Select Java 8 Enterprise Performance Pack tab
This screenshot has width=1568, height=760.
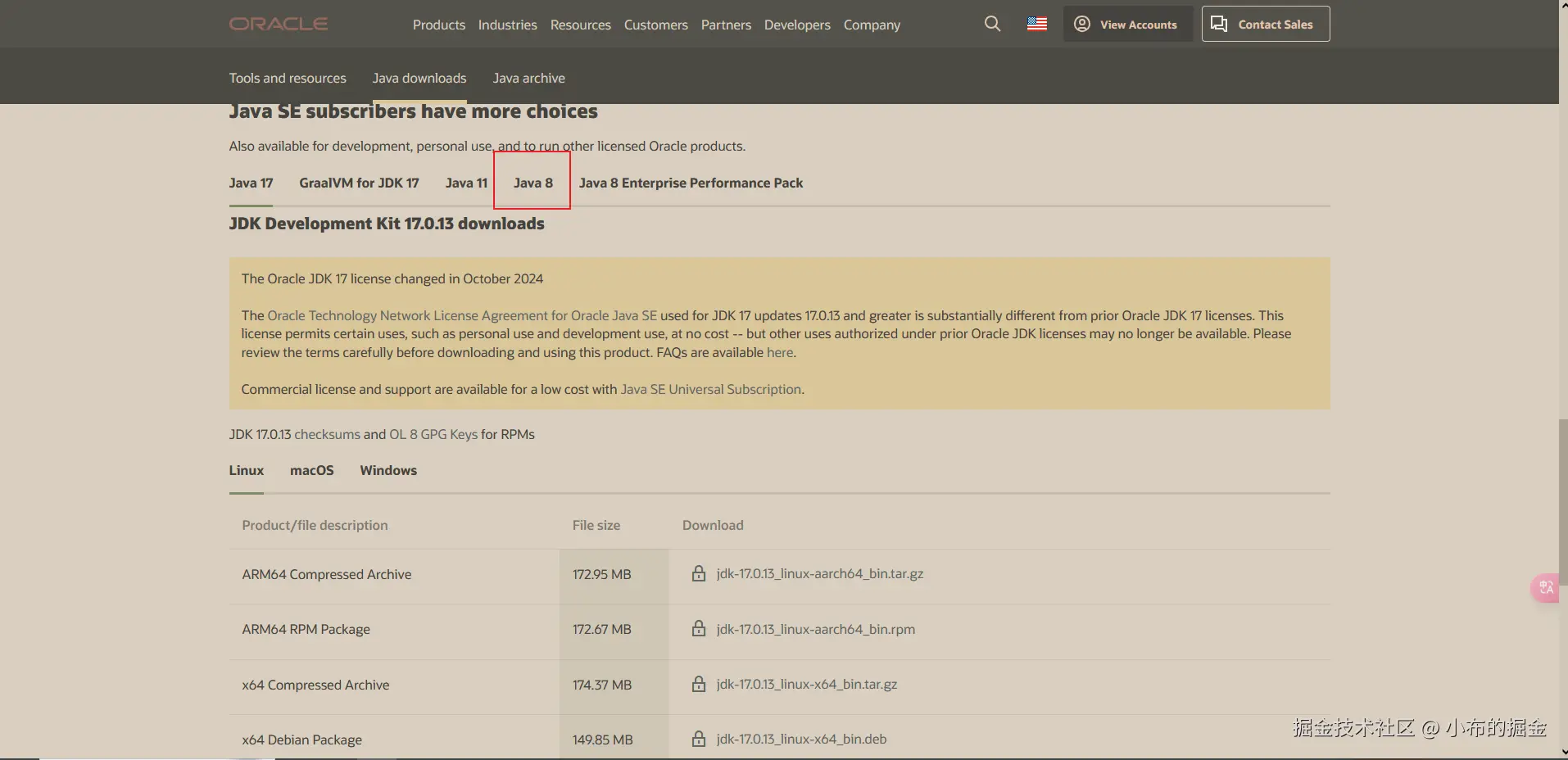(691, 183)
